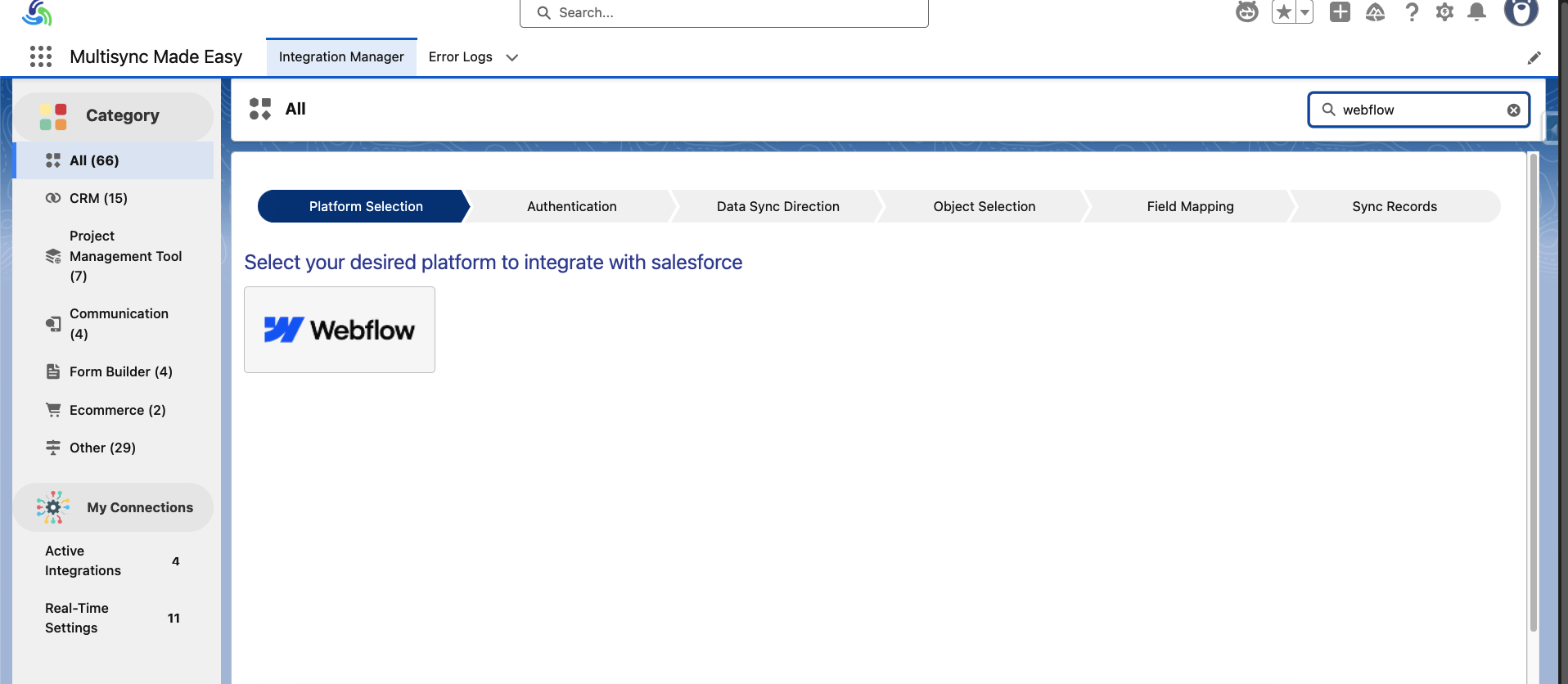This screenshot has height=684, width=1568.
Task: Click the Category header icon
Action: click(53, 116)
